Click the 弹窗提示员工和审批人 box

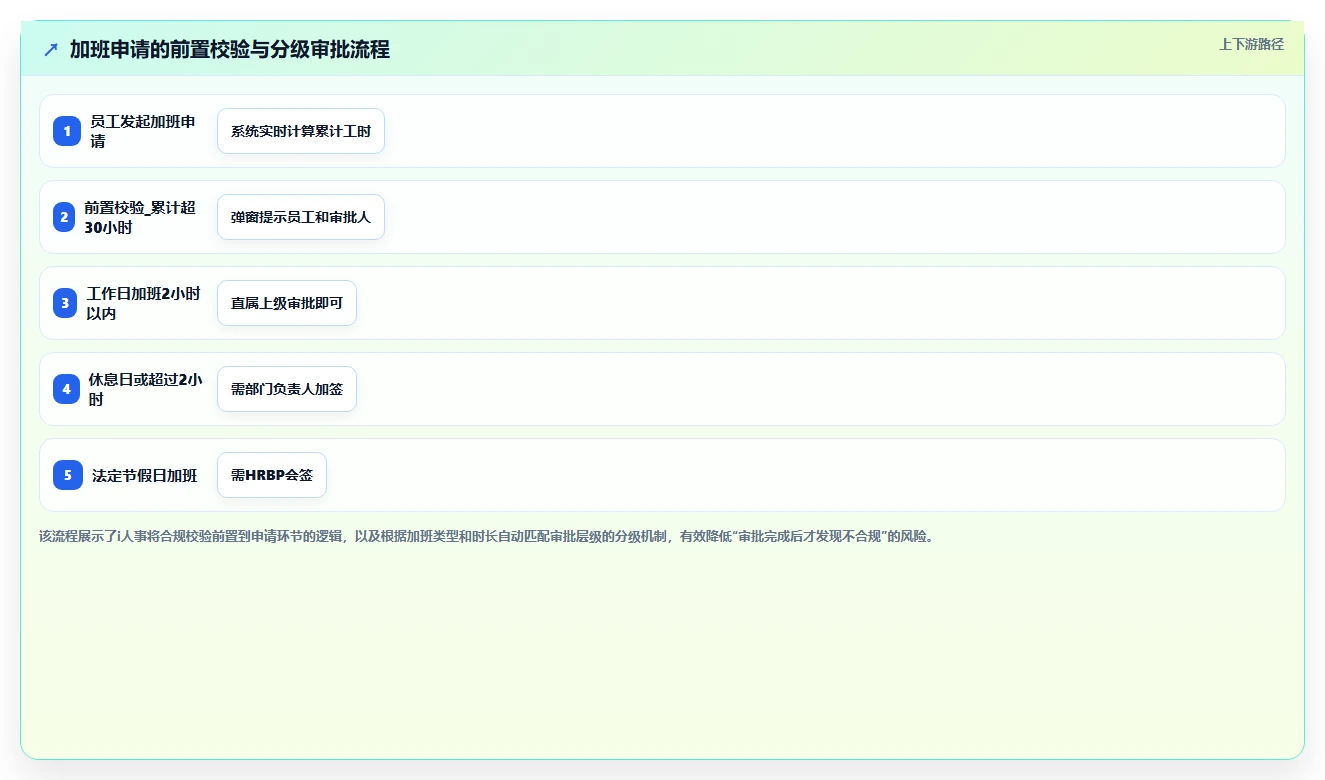(301, 217)
